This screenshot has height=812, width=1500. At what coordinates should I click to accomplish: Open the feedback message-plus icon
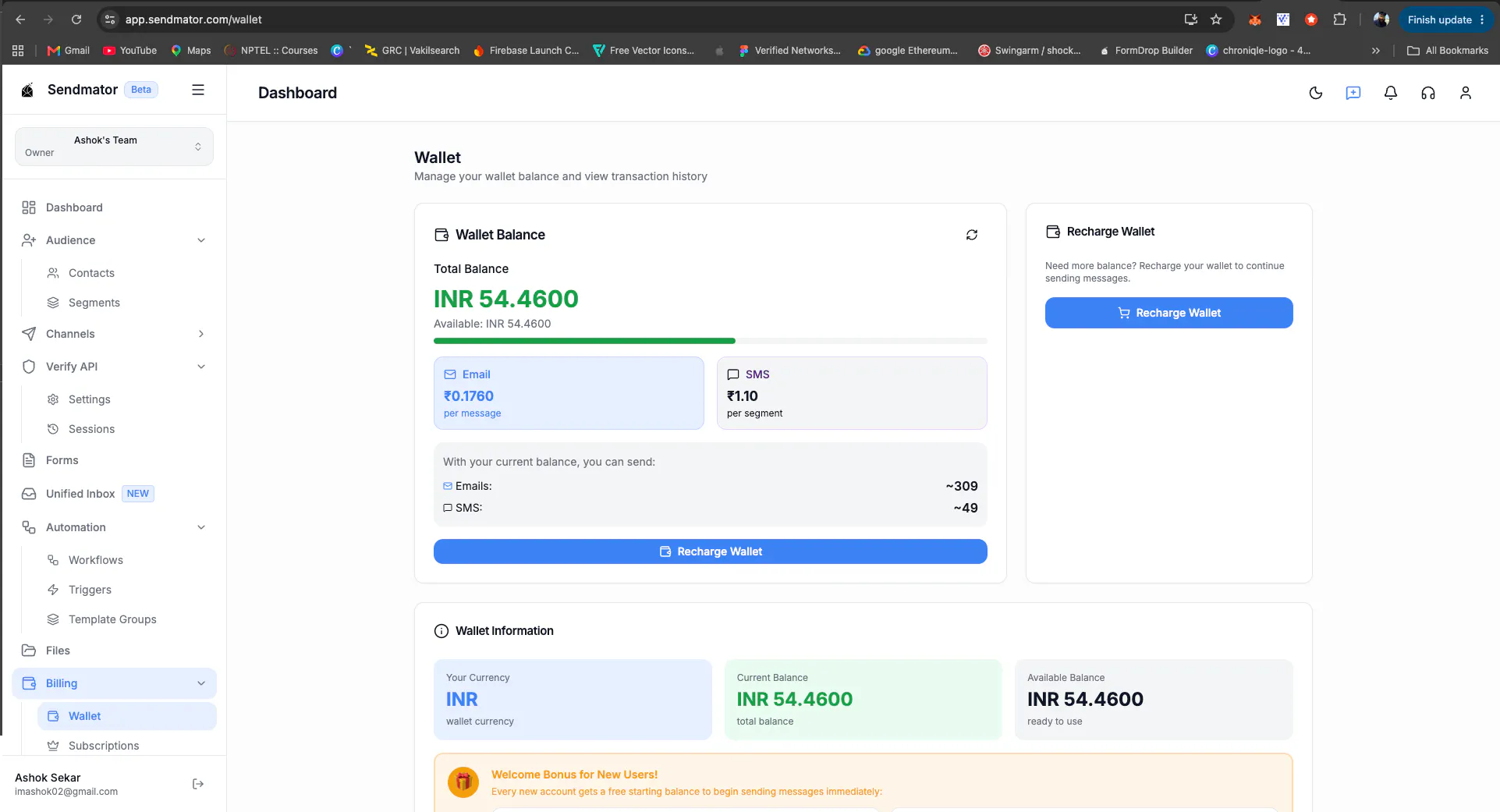click(1353, 93)
